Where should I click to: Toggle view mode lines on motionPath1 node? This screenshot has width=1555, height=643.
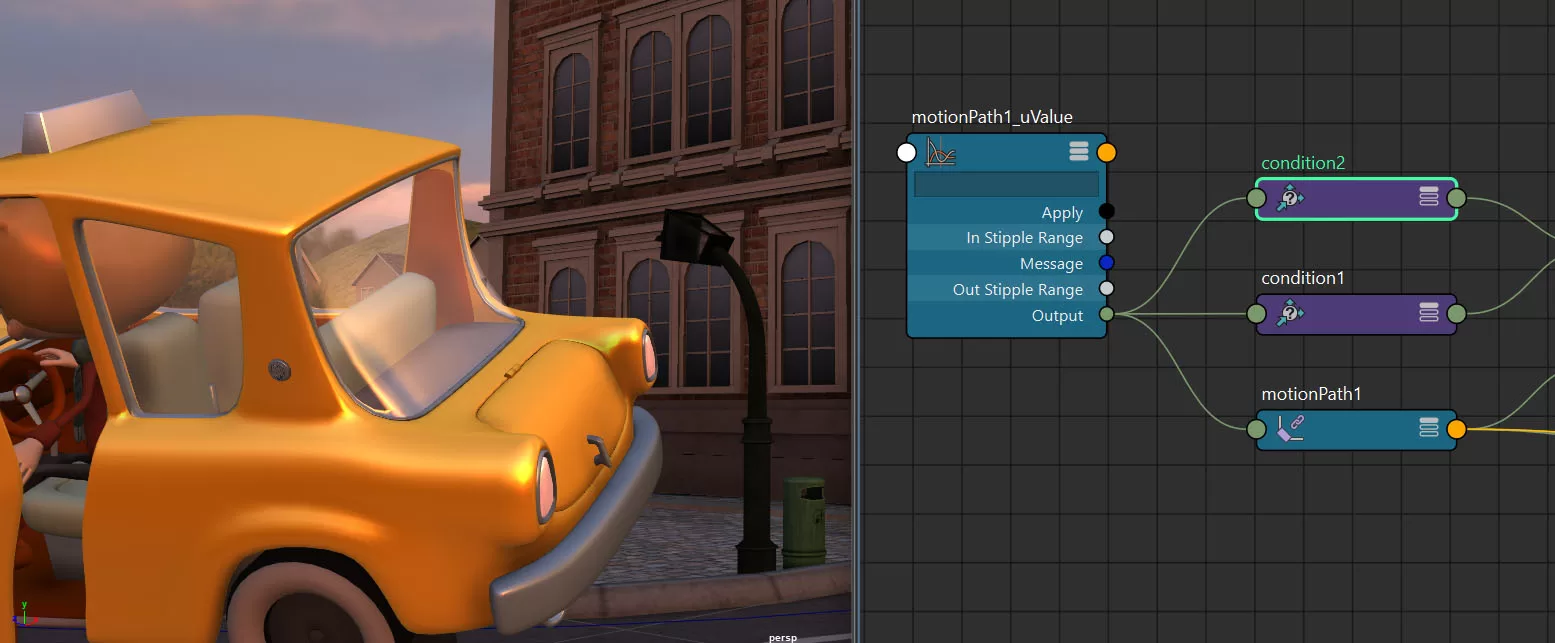click(1428, 429)
